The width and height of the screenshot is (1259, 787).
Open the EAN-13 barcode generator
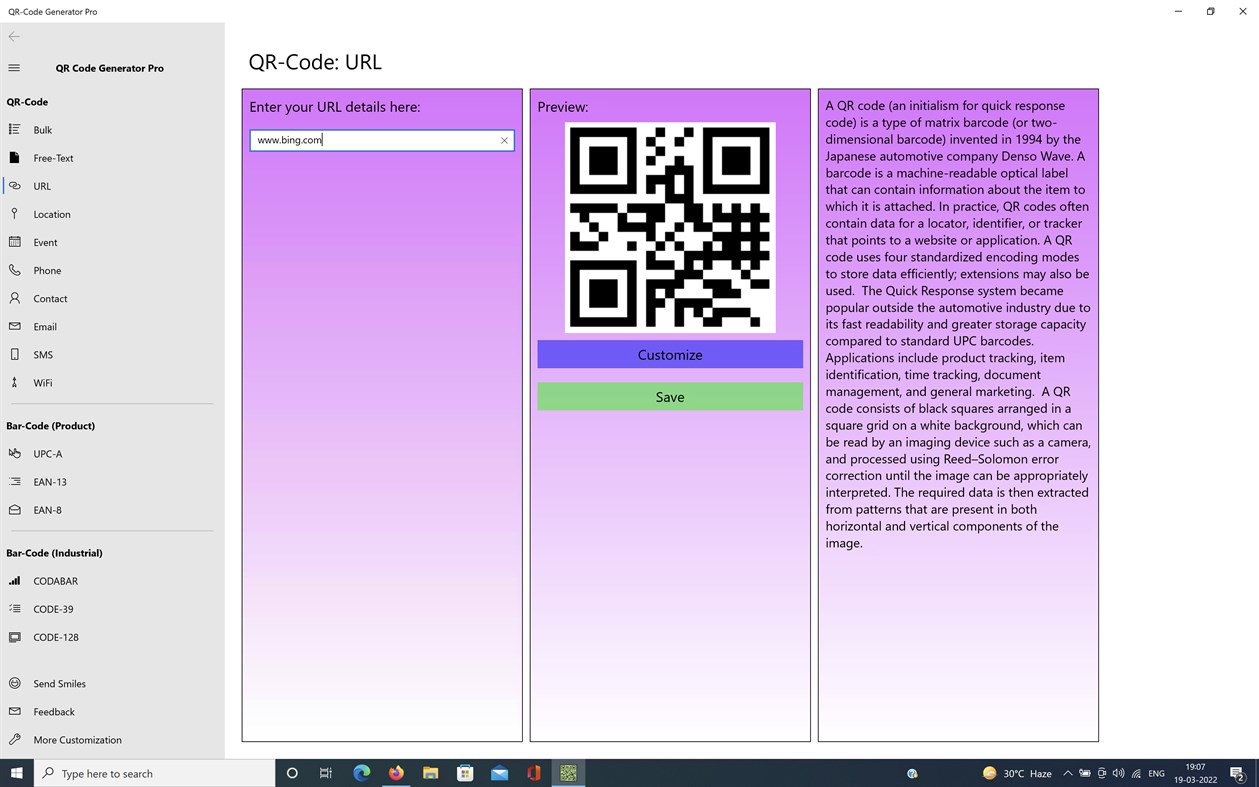pyautogui.click(x=48, y=481)
